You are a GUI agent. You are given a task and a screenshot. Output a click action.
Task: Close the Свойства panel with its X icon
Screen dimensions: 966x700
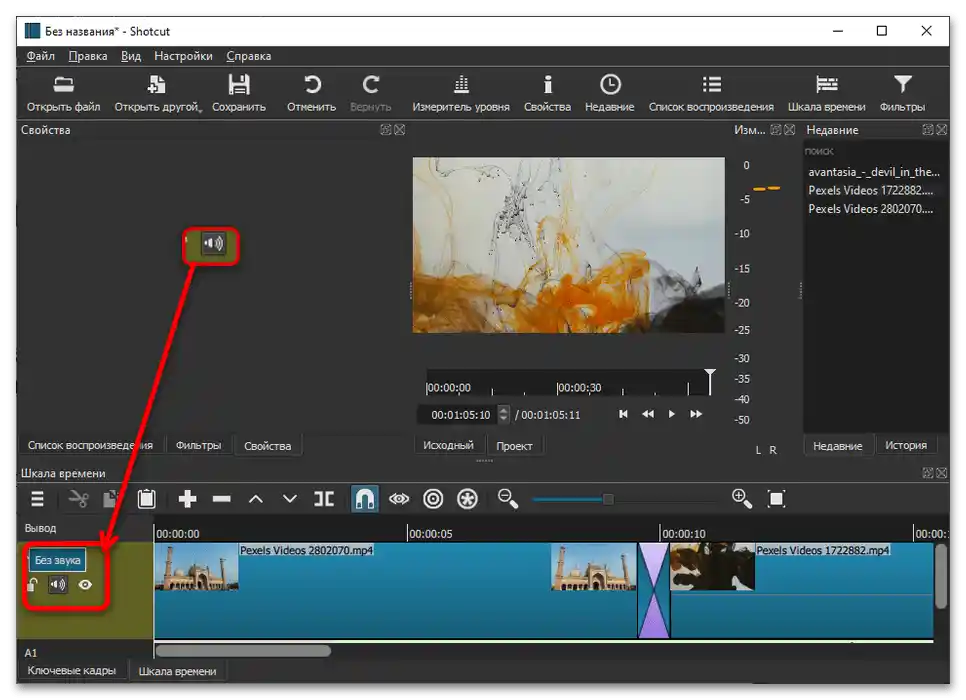(400, 129)
